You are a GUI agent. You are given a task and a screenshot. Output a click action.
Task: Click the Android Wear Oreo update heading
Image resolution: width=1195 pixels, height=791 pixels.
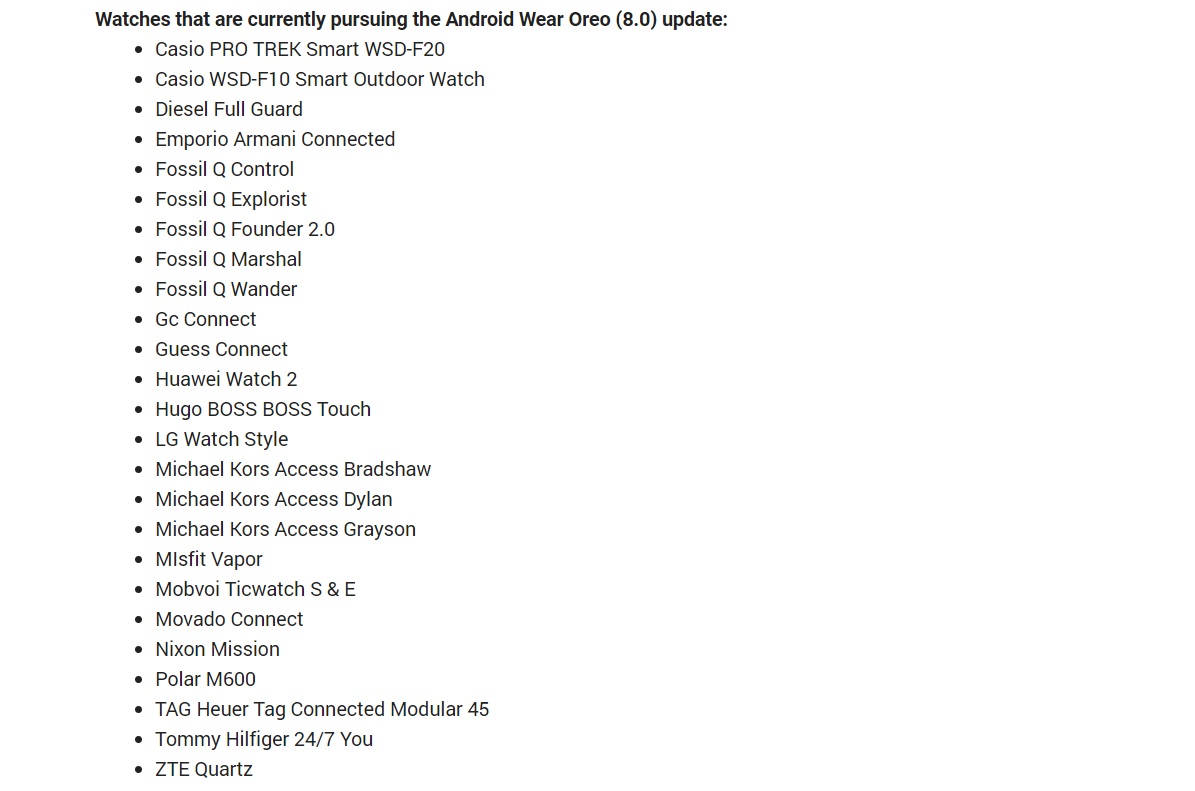[412, 20]
